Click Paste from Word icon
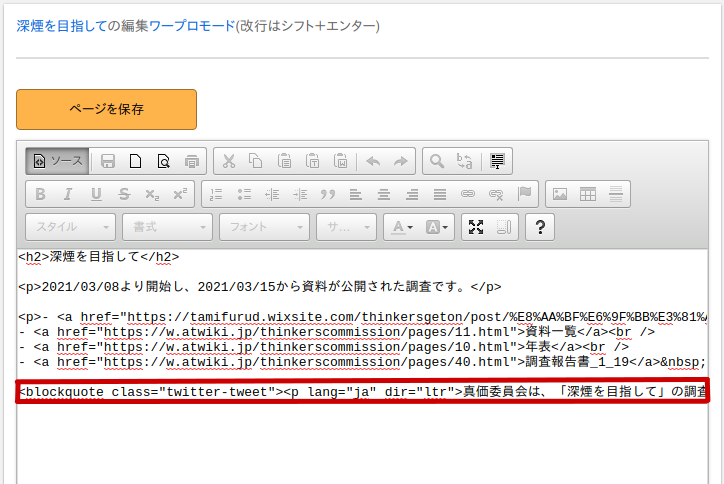Viewport: 724px width, 484px height. [x=341, y=161]
